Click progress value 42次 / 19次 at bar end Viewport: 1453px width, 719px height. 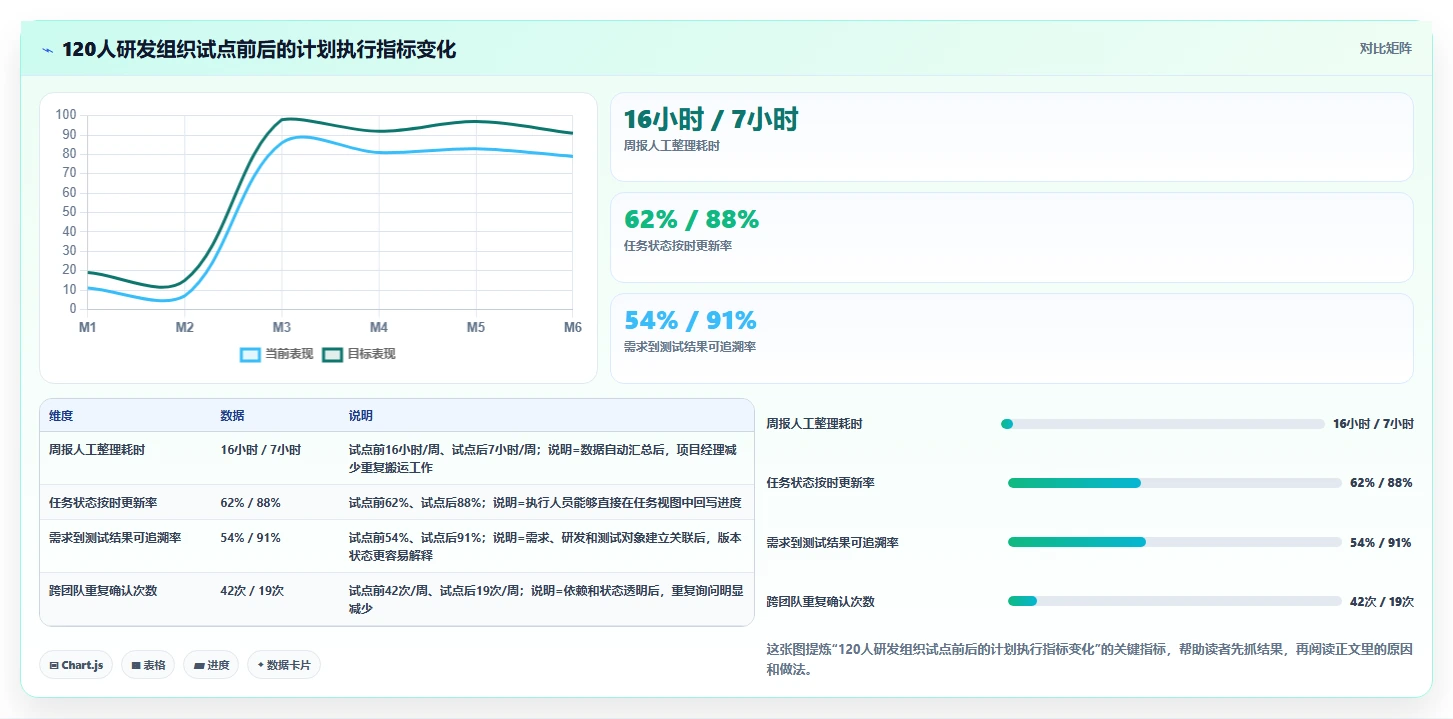point(1382,601)
